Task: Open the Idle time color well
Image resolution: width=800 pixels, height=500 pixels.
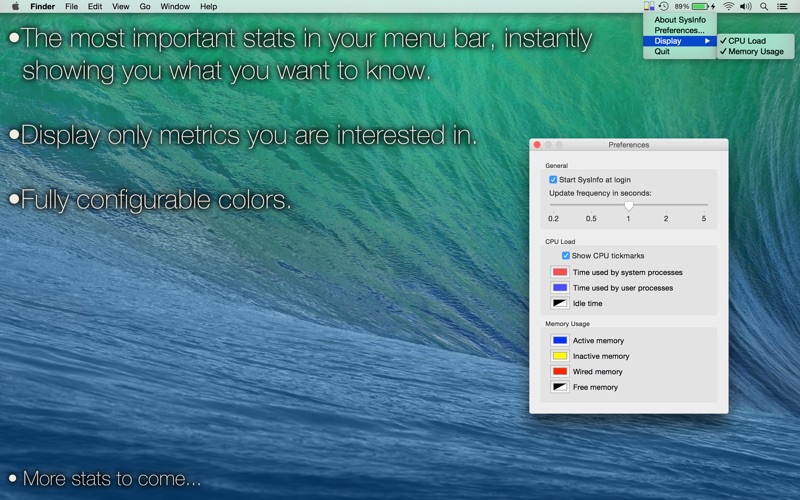Action: 560,303
